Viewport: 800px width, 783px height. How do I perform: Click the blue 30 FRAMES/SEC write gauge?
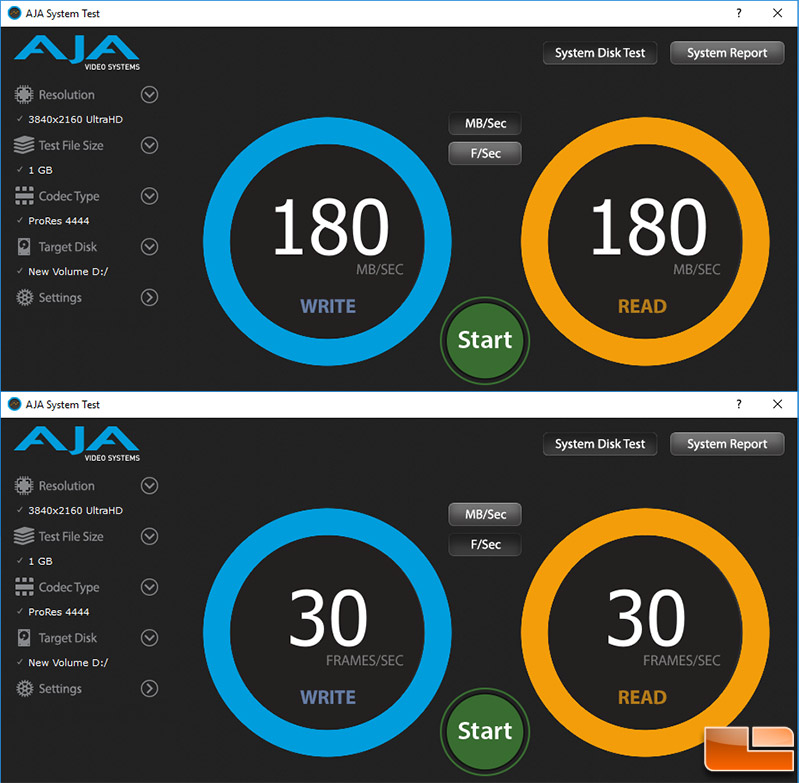pos(328,633)
